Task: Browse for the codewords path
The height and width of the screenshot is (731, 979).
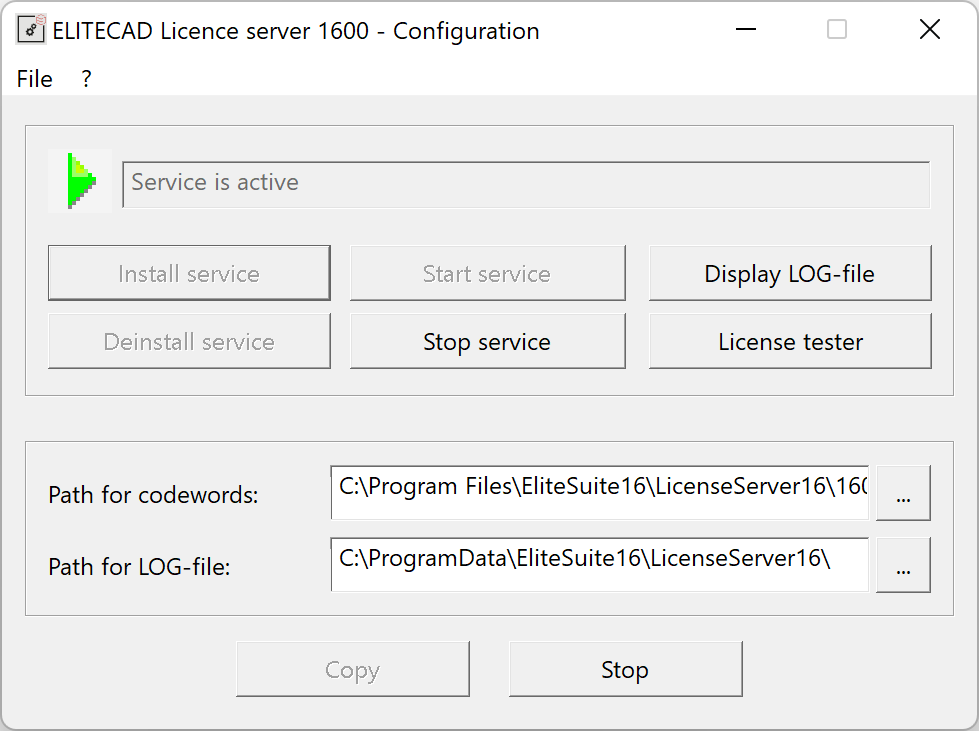Action: point(903,494)
